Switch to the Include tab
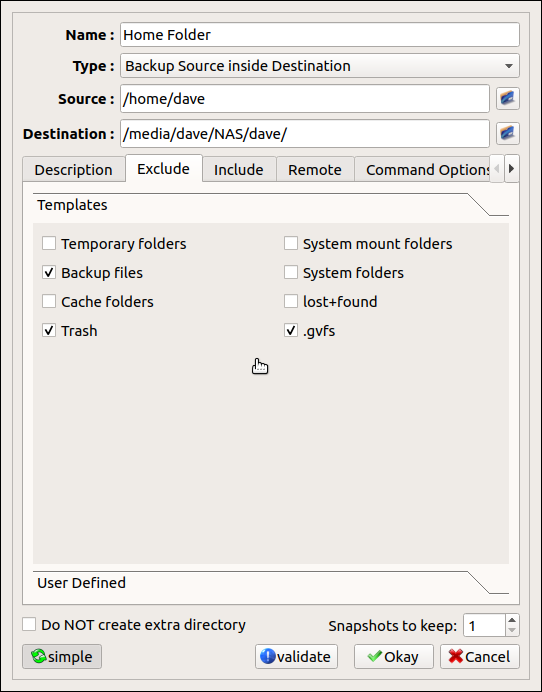 pyautogui.click(x=239, y=169)
